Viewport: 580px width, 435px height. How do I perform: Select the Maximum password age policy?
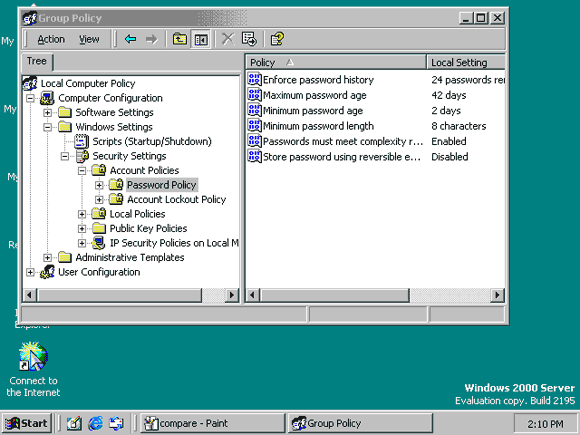click(x=314, y=95)
